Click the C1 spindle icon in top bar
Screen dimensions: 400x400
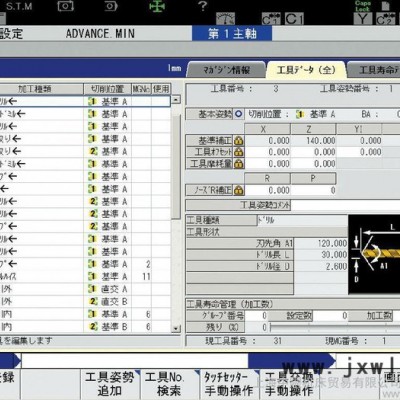294,19
